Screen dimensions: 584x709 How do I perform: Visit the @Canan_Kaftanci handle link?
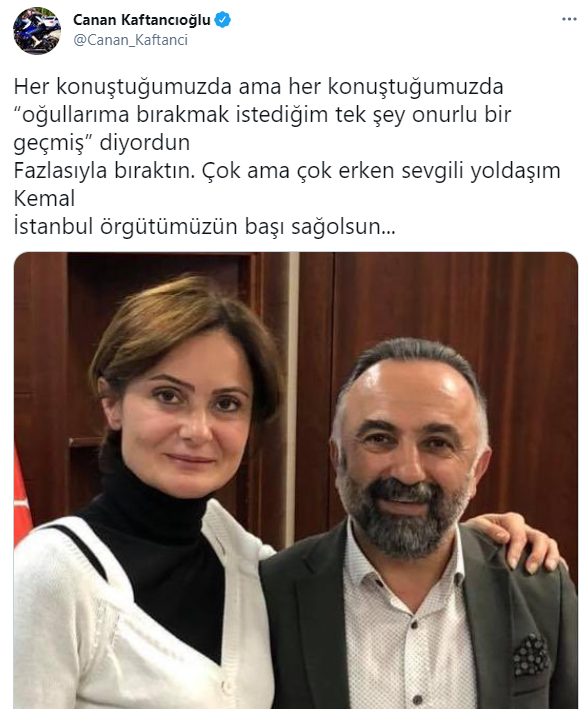(x=130, y=40)
